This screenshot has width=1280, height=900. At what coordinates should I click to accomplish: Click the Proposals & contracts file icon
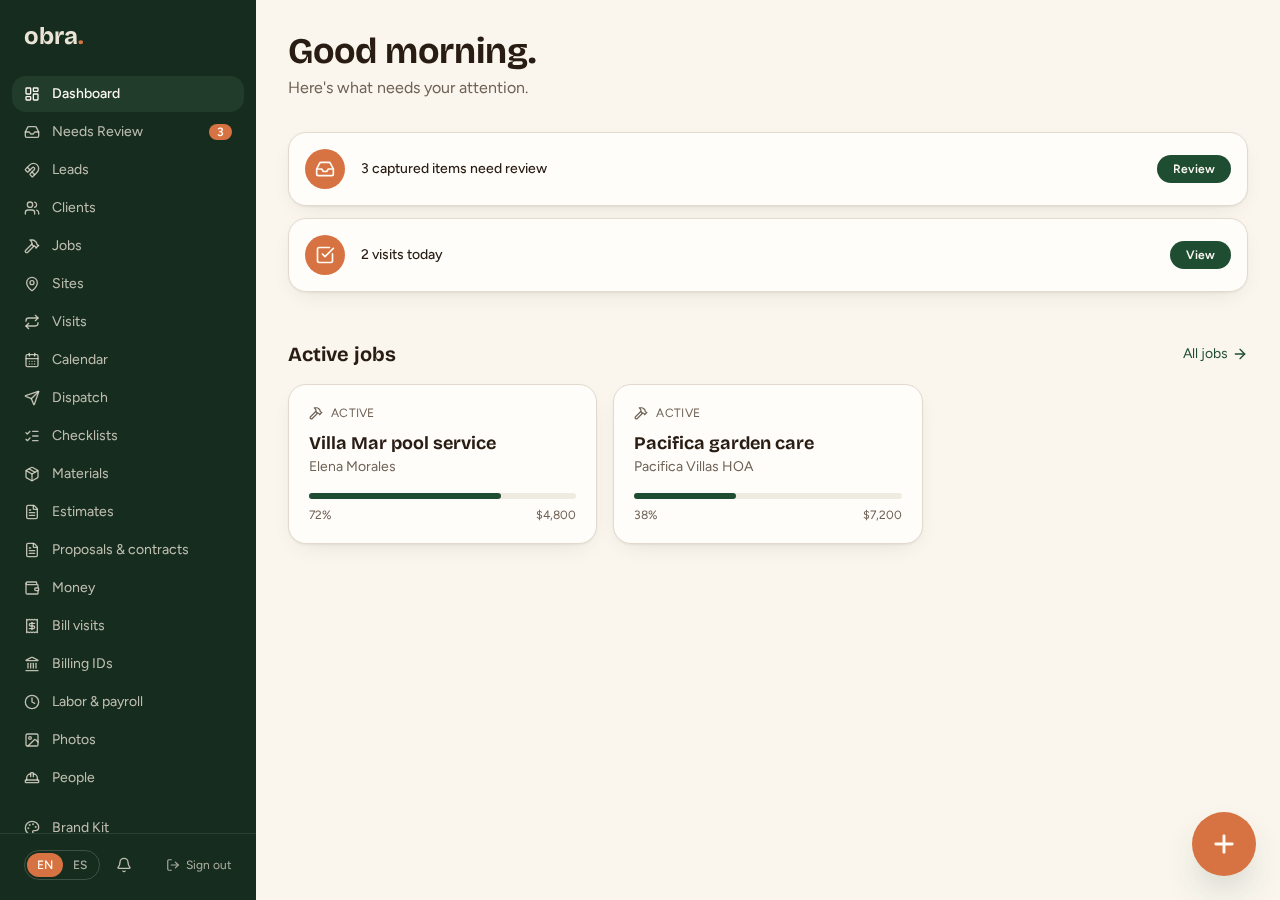32,550
